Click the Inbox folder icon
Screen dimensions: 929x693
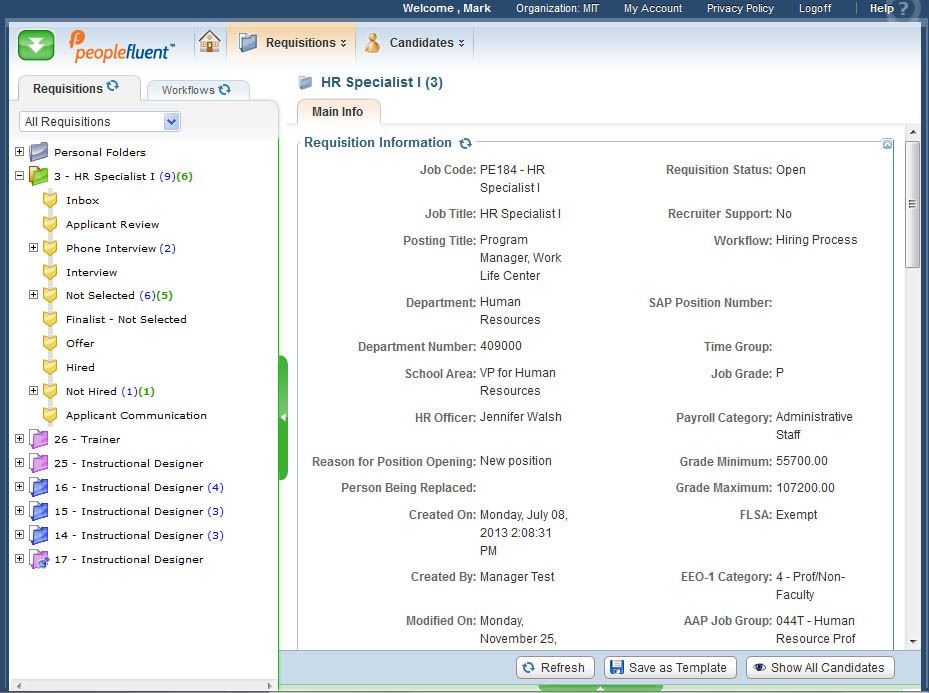[50, 200]
